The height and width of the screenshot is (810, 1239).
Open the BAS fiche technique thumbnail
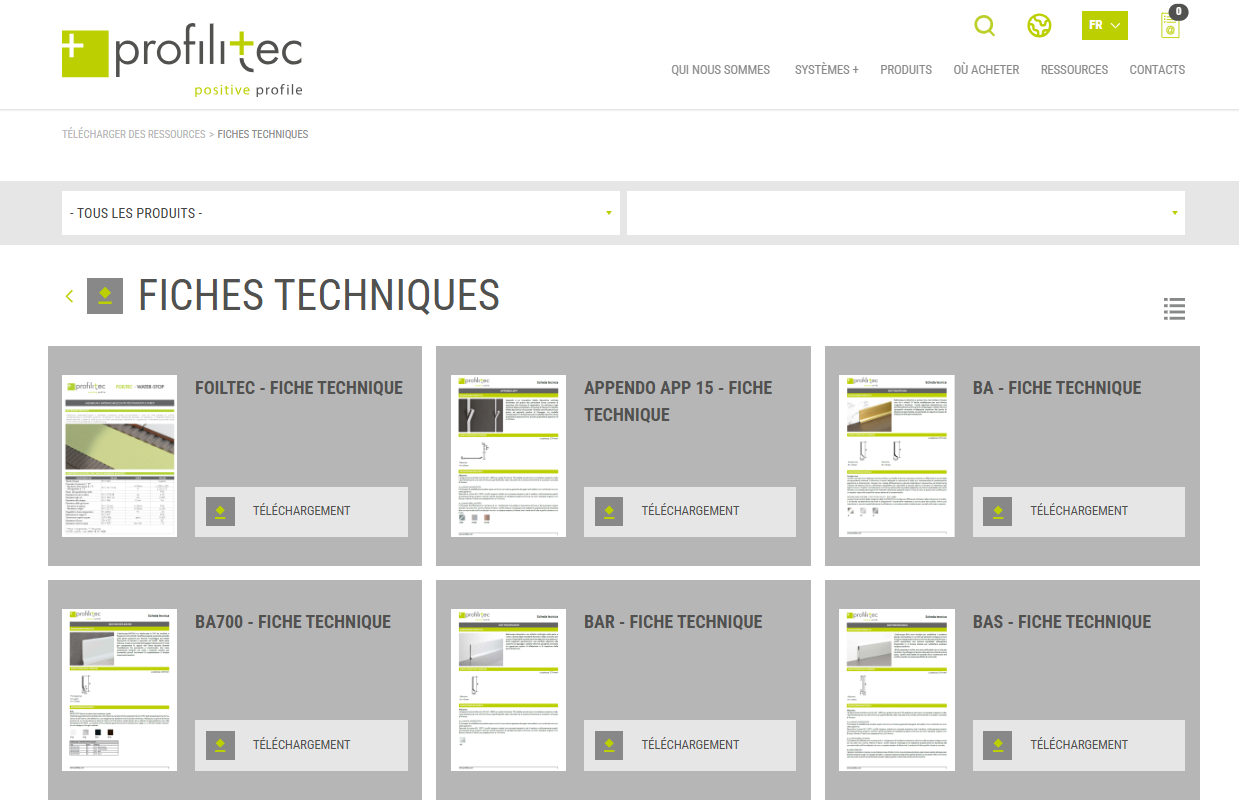(897, 690)
